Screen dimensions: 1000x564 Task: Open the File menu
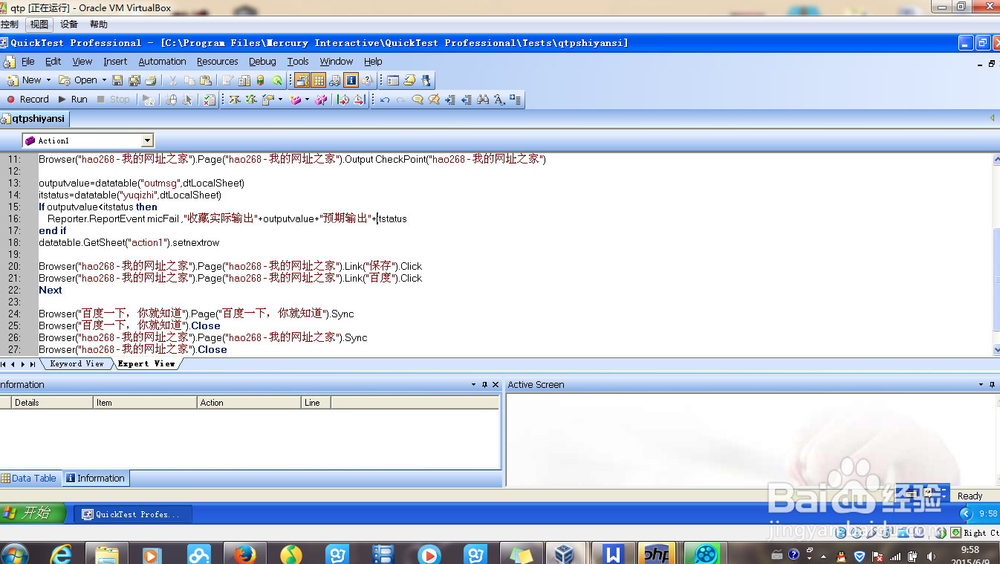[28, 62]
